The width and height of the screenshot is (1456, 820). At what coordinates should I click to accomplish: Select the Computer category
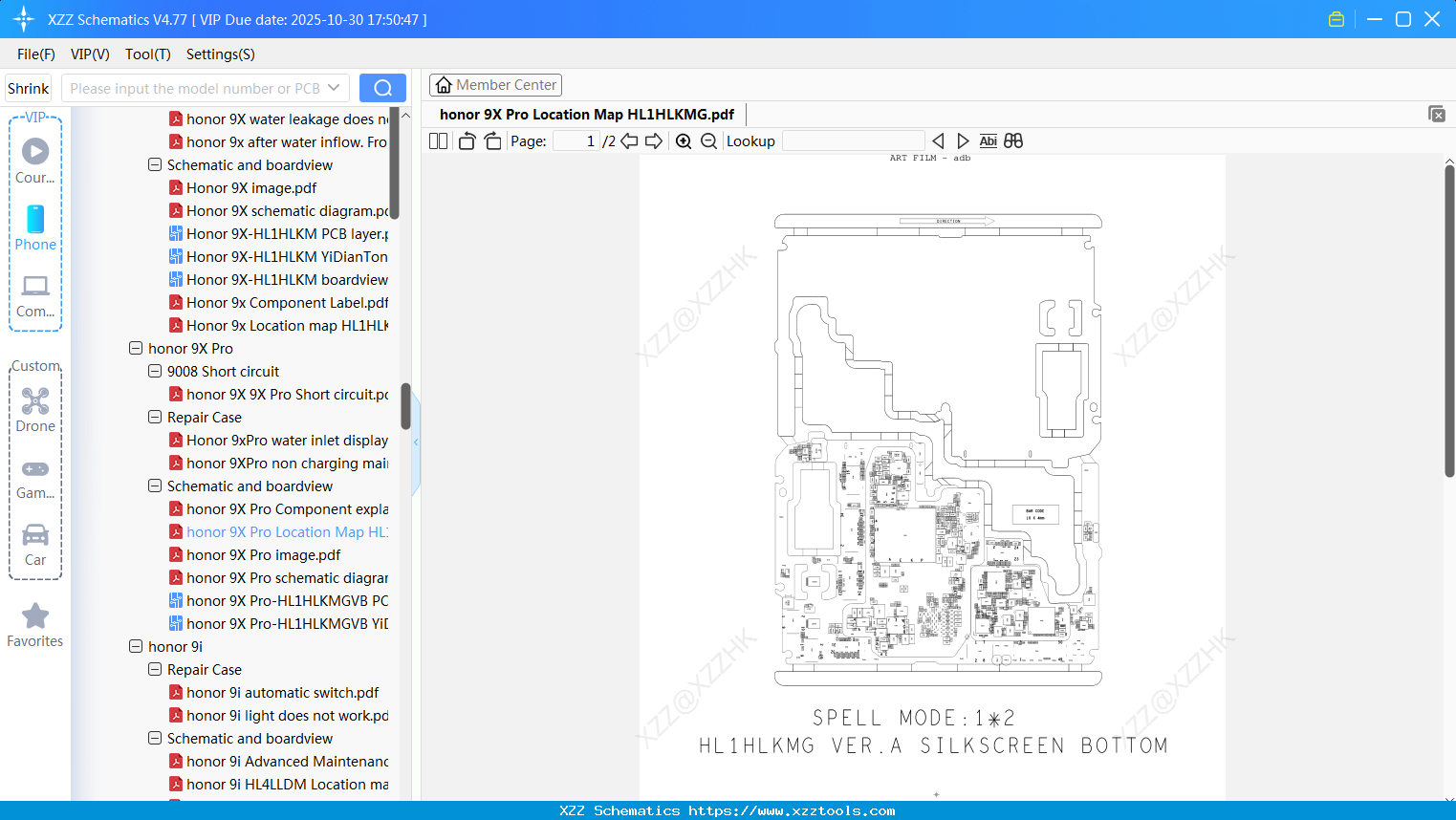(x=35, y=296)
